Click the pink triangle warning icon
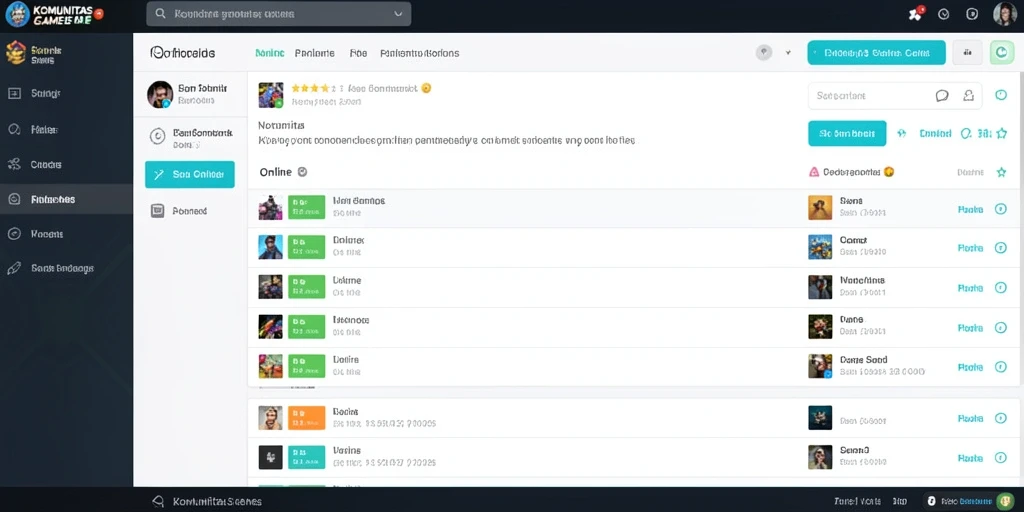This screenshot has height=512, width=1024. point(814,172)
